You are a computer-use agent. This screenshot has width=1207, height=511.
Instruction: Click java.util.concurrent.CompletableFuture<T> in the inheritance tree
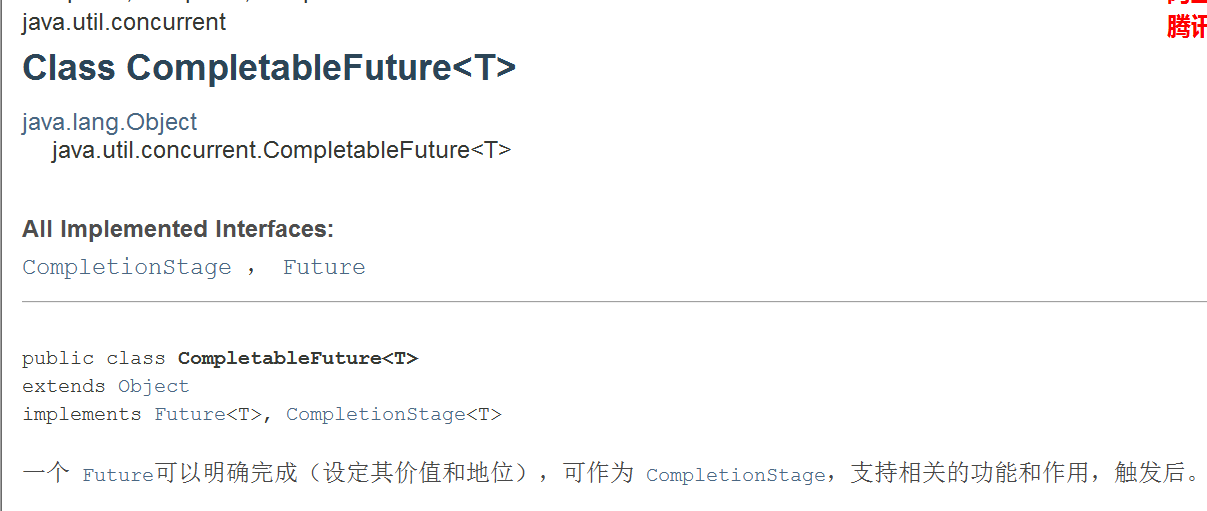(x=281, y=150)
